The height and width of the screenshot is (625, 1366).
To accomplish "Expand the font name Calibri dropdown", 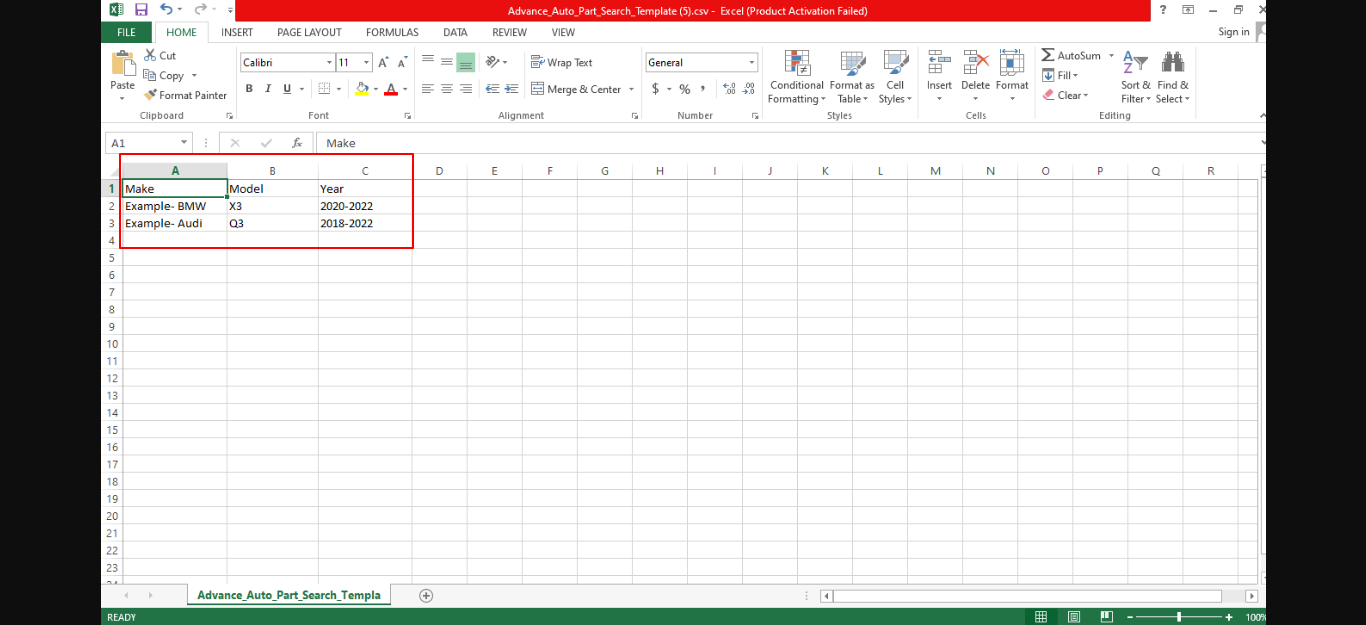I will [x=329, y=62].
